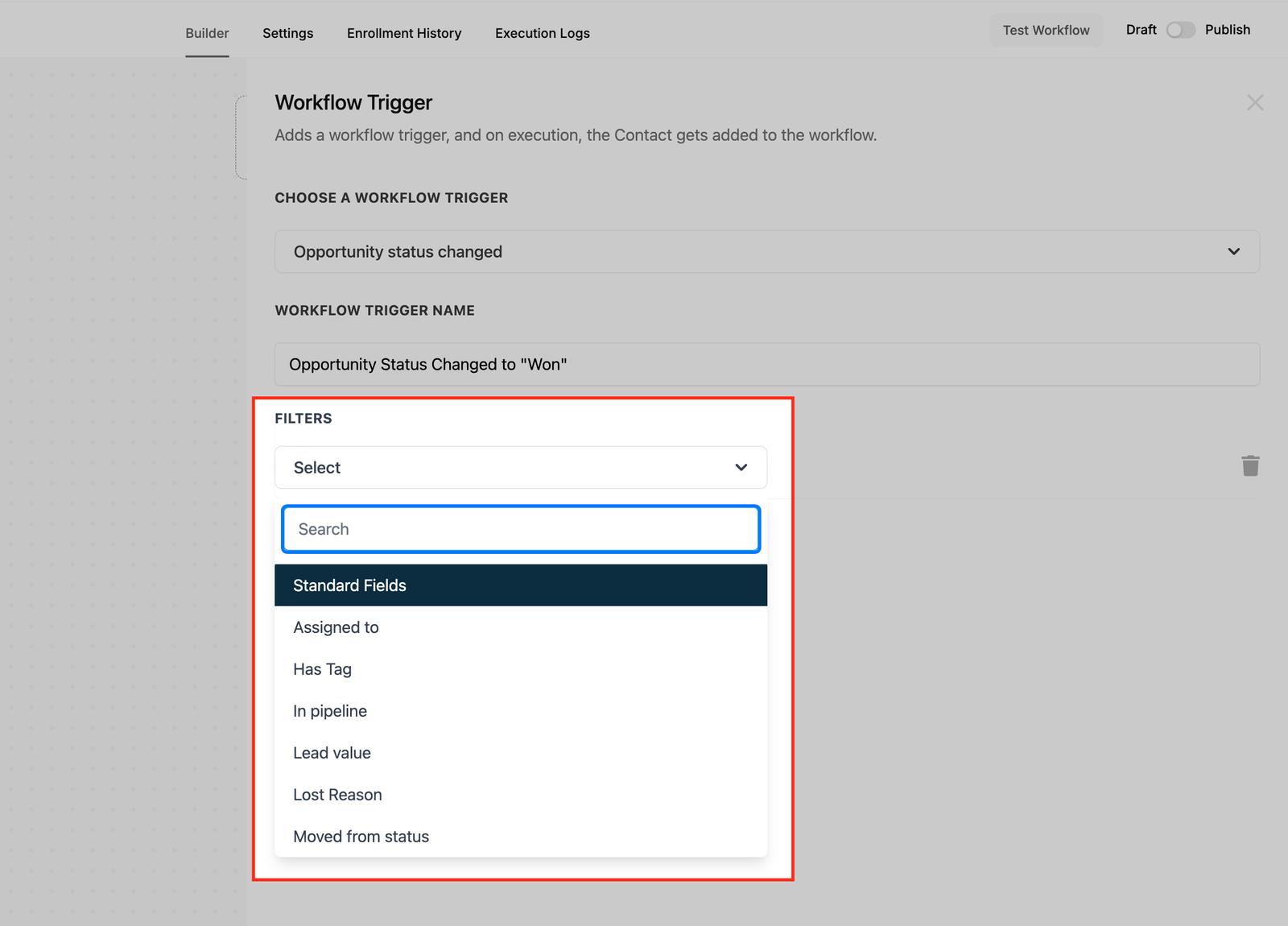Select the Has Tag filter option
This screenshot has width=1288, height=926.
322,669
